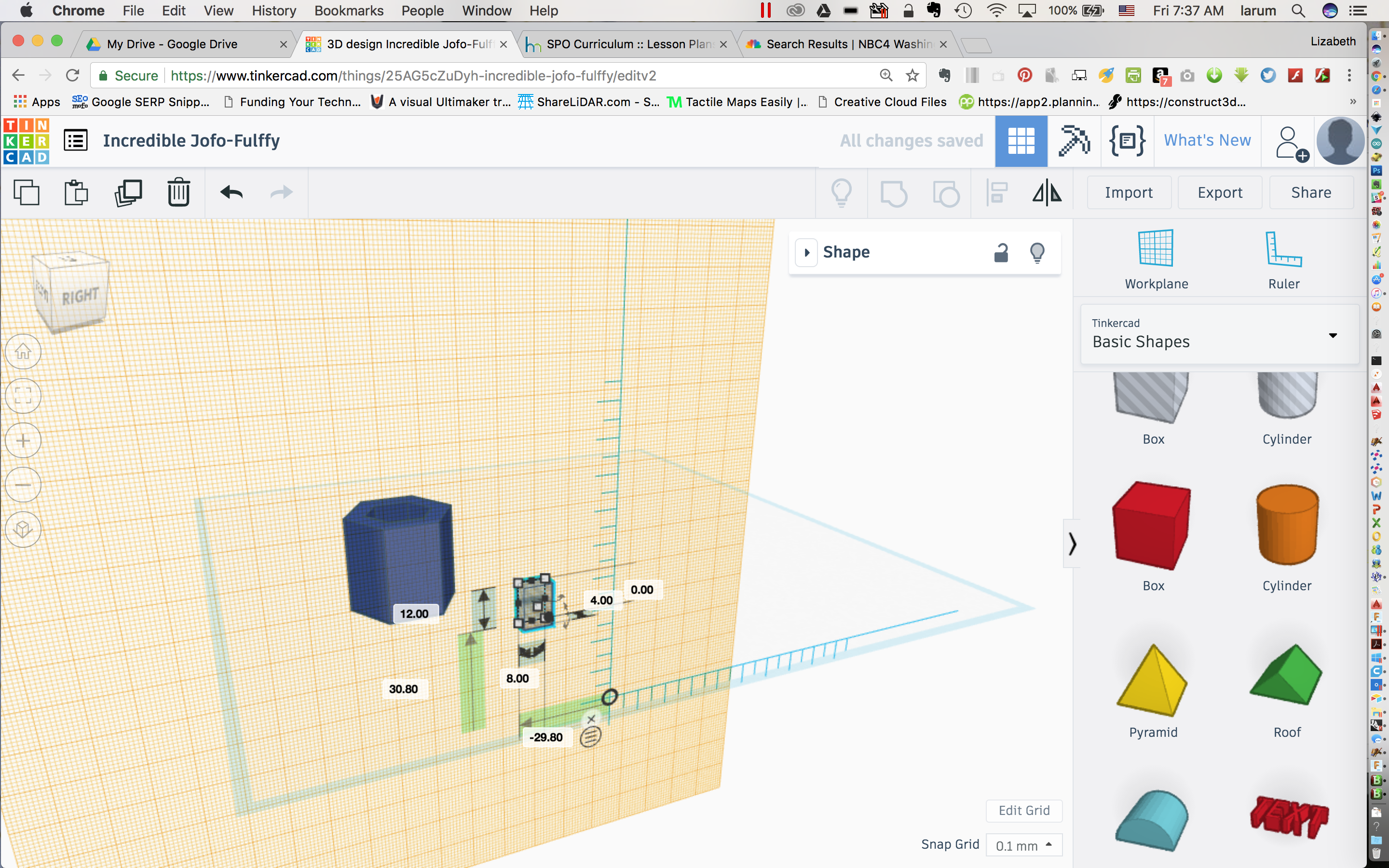
Task: Open the Blocks pickaxe mode
Action: click(1074, 141)
